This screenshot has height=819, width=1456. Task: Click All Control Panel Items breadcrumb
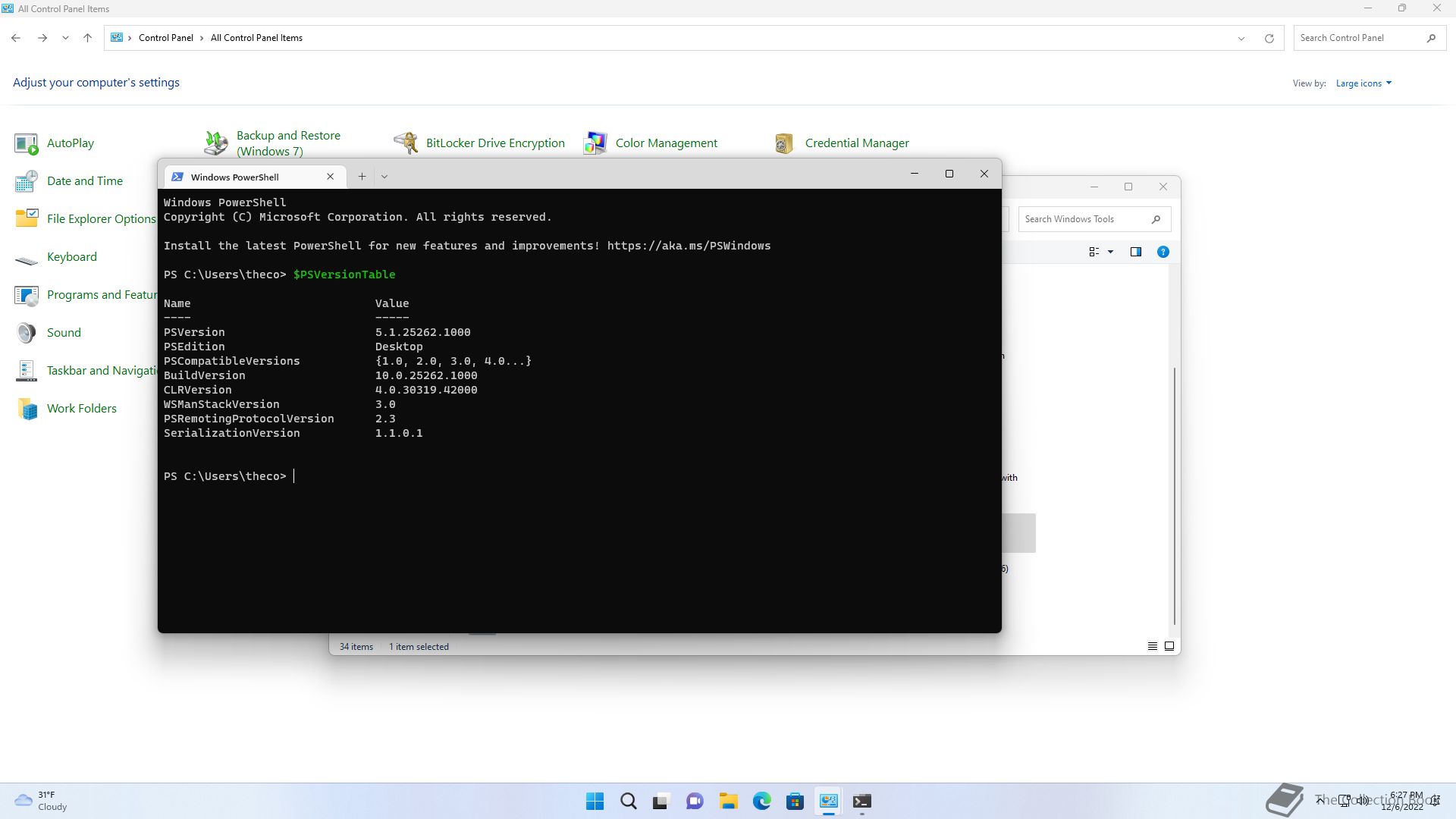[256, 38]
